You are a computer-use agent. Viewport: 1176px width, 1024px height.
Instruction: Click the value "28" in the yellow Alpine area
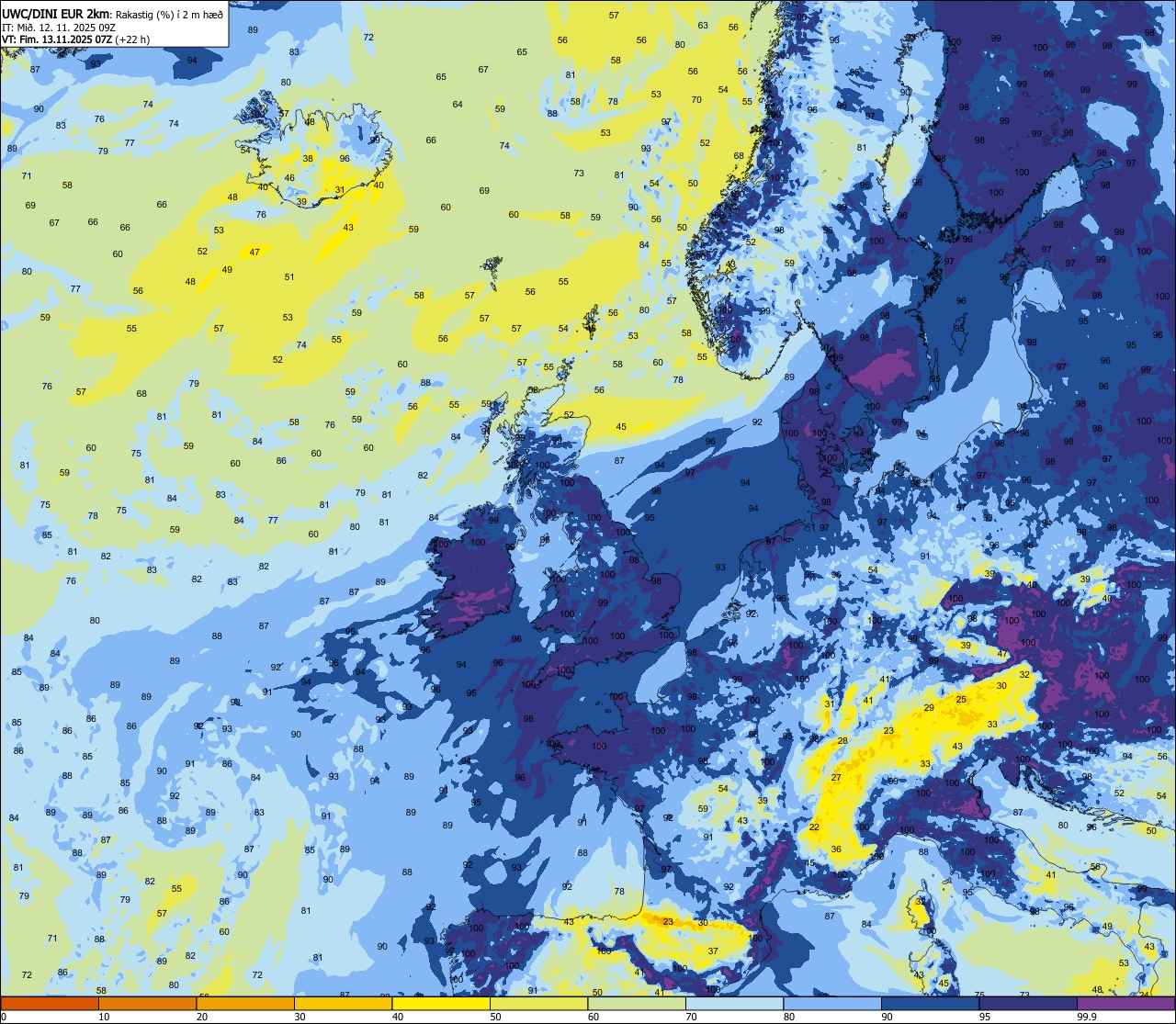[x=842, y=741]
